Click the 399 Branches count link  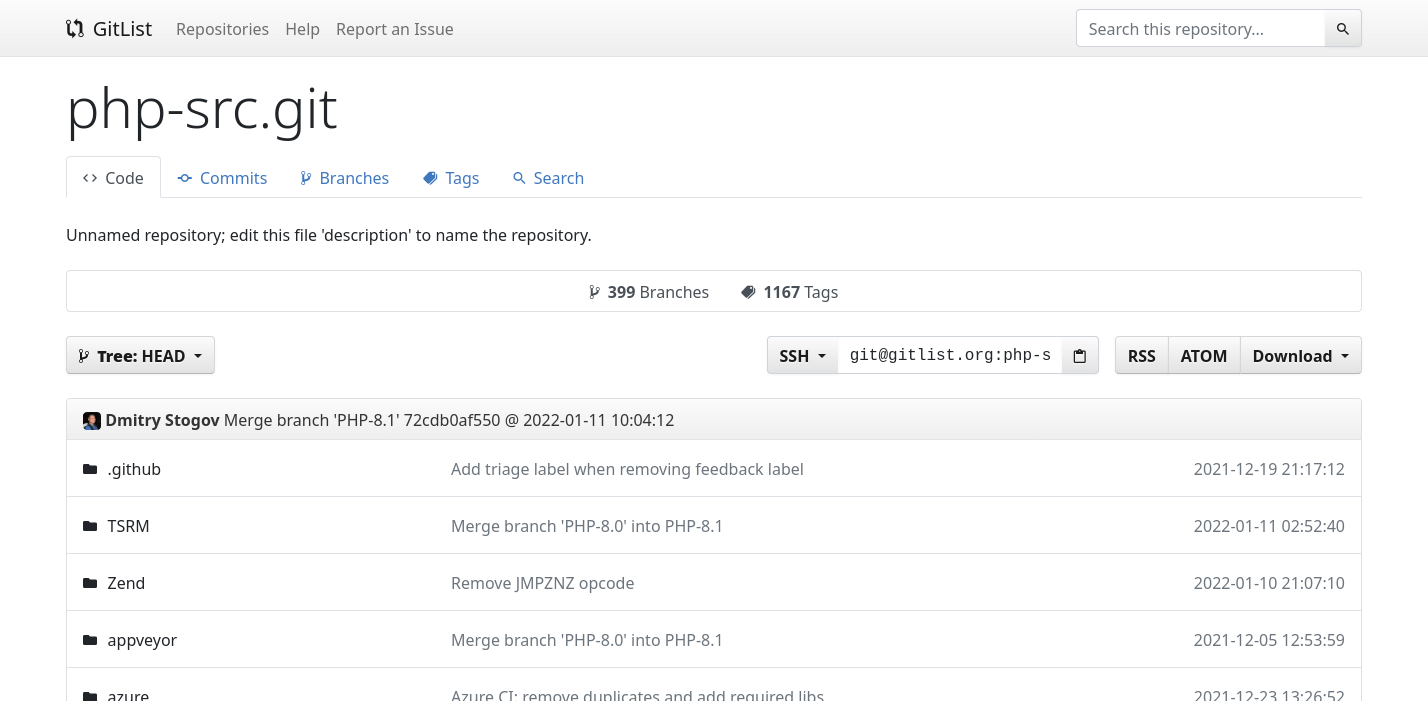tap(649, 292)
